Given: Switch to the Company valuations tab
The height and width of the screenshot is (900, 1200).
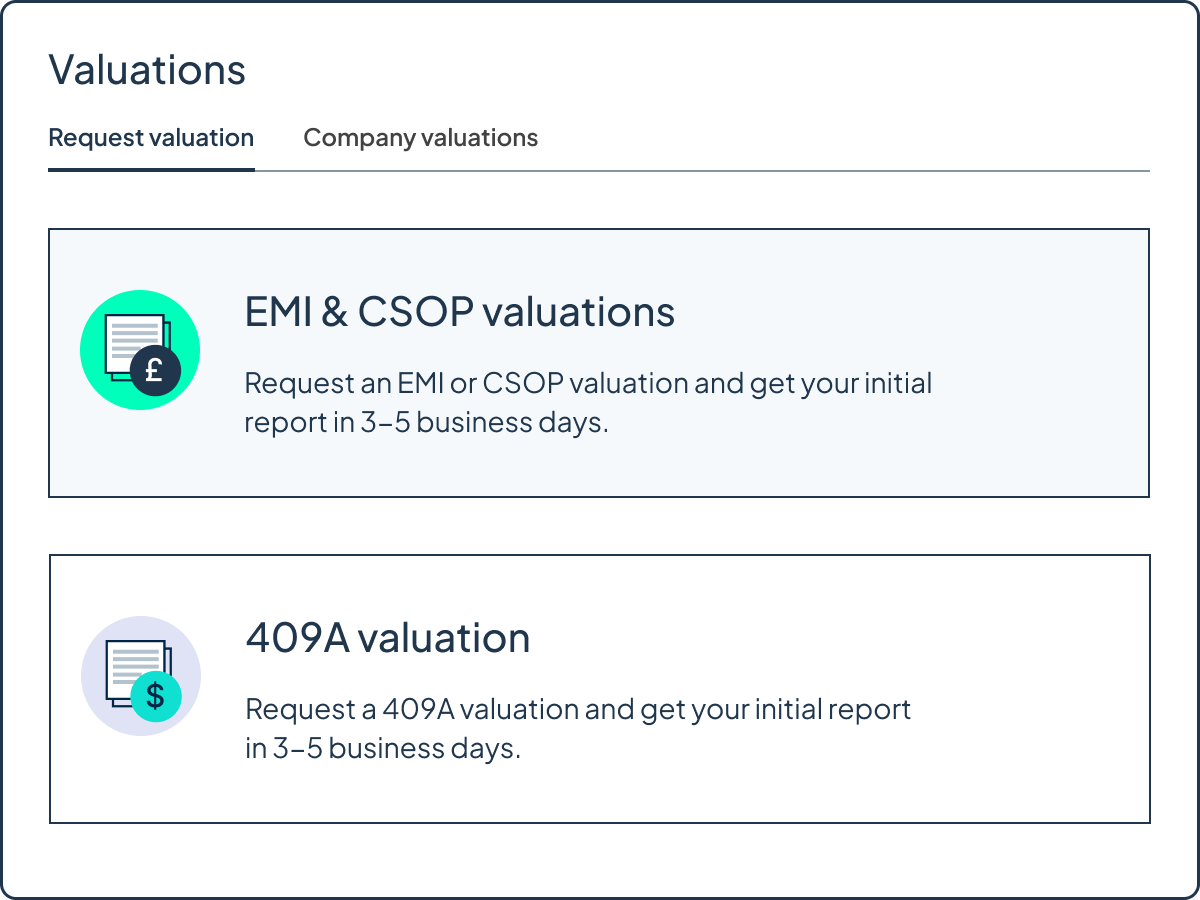Looking at the screenshot, I should (420, 138).
